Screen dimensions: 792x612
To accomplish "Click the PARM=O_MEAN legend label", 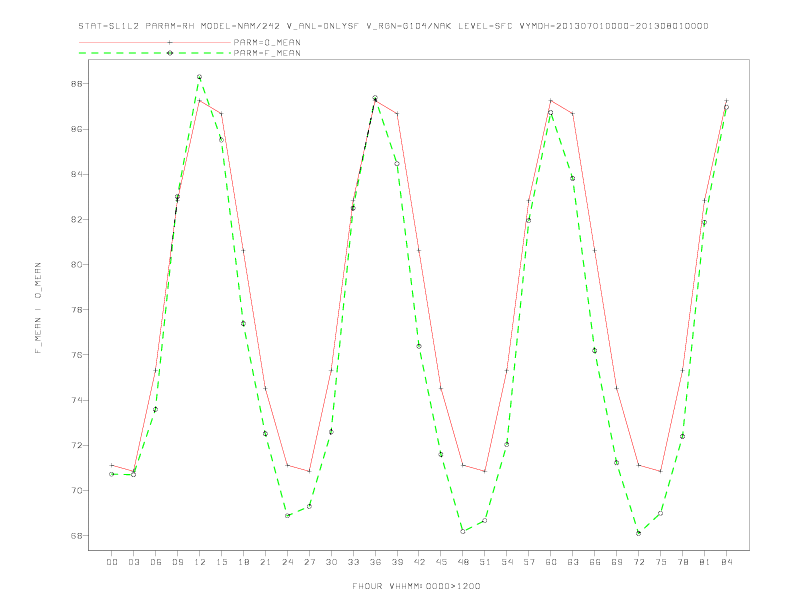I will coord(267,42).
